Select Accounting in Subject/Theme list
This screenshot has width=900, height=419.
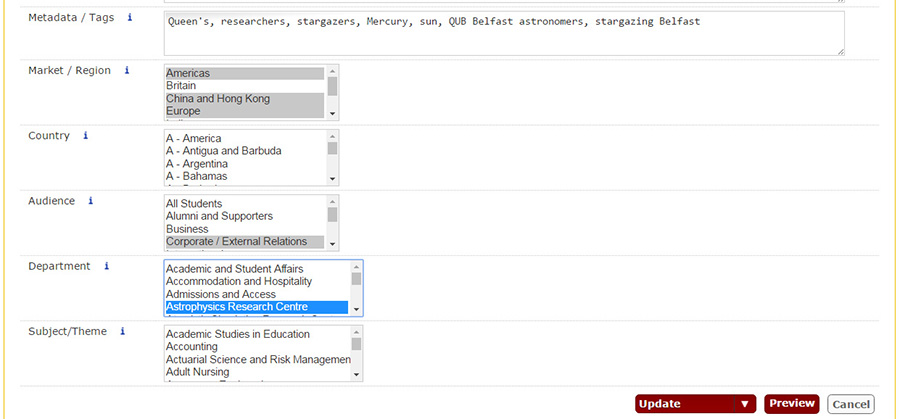click(x=257, y=347)
